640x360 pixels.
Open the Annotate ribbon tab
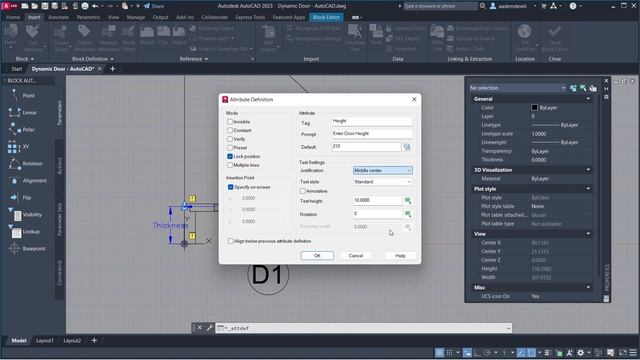click(x=58, y=18)
